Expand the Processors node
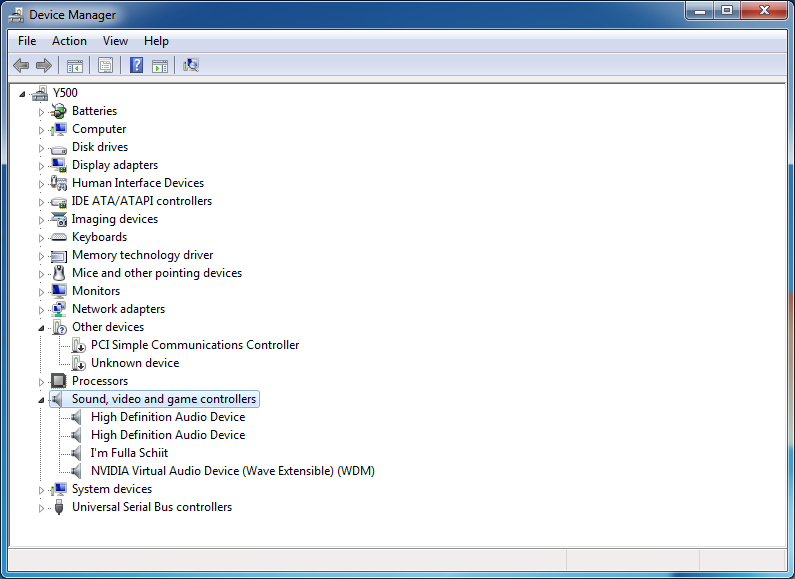This screenshot has width=795, height=579. [41, 382]
